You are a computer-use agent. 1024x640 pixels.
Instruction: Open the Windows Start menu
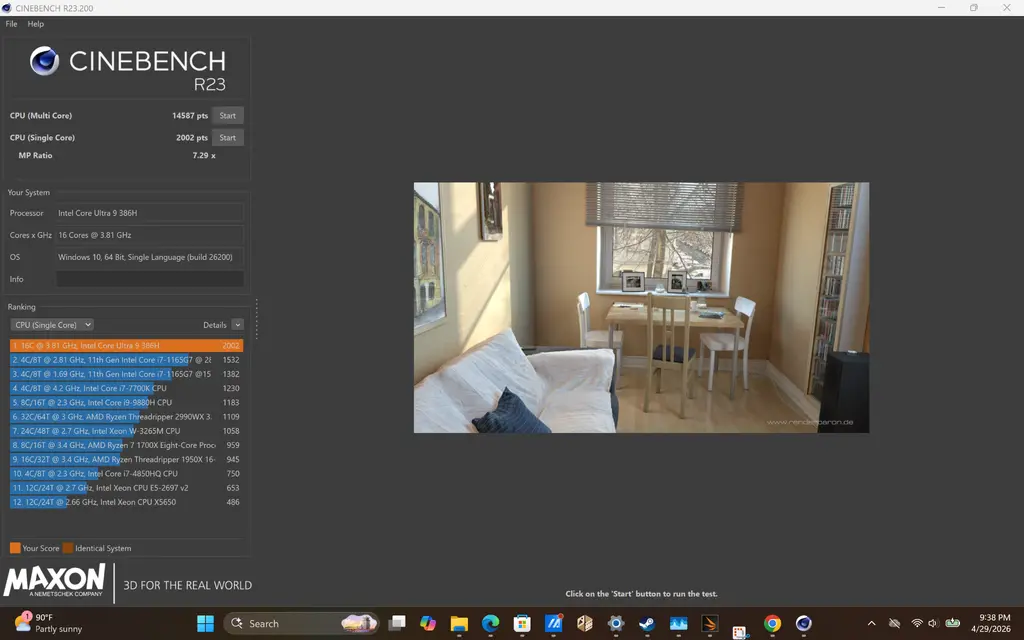pos(206,624)
